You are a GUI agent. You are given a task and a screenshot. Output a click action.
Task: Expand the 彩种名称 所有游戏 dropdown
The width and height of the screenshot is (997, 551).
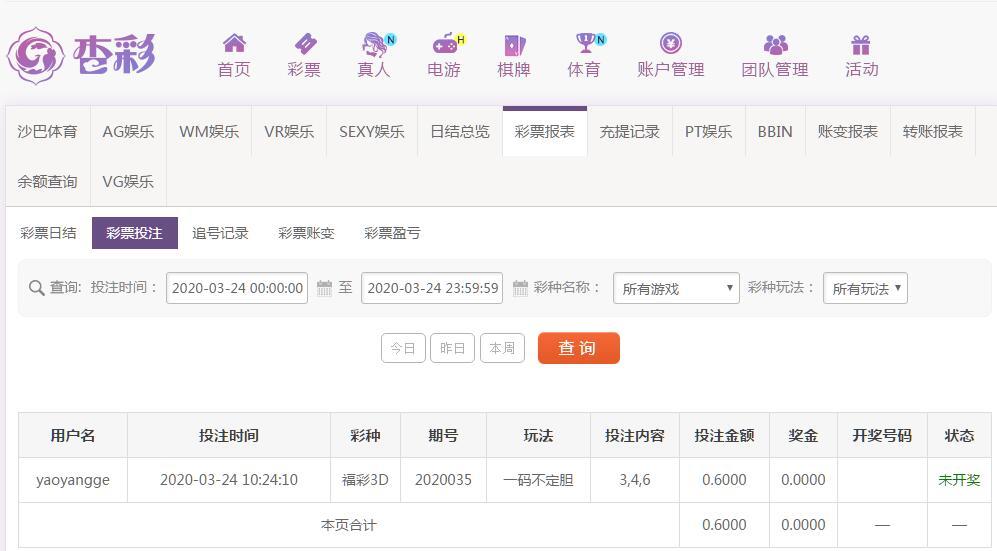[x=676, y=288]
